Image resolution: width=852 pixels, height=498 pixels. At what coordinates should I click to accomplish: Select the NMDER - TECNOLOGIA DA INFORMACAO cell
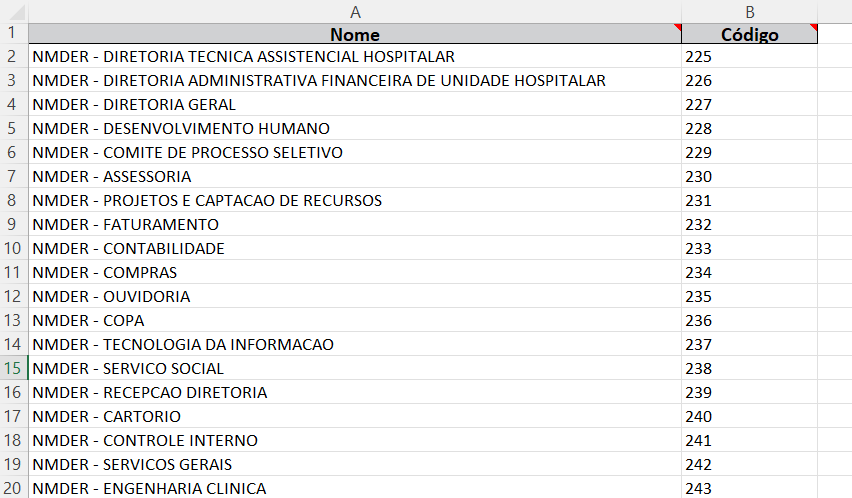coord(183,345)
